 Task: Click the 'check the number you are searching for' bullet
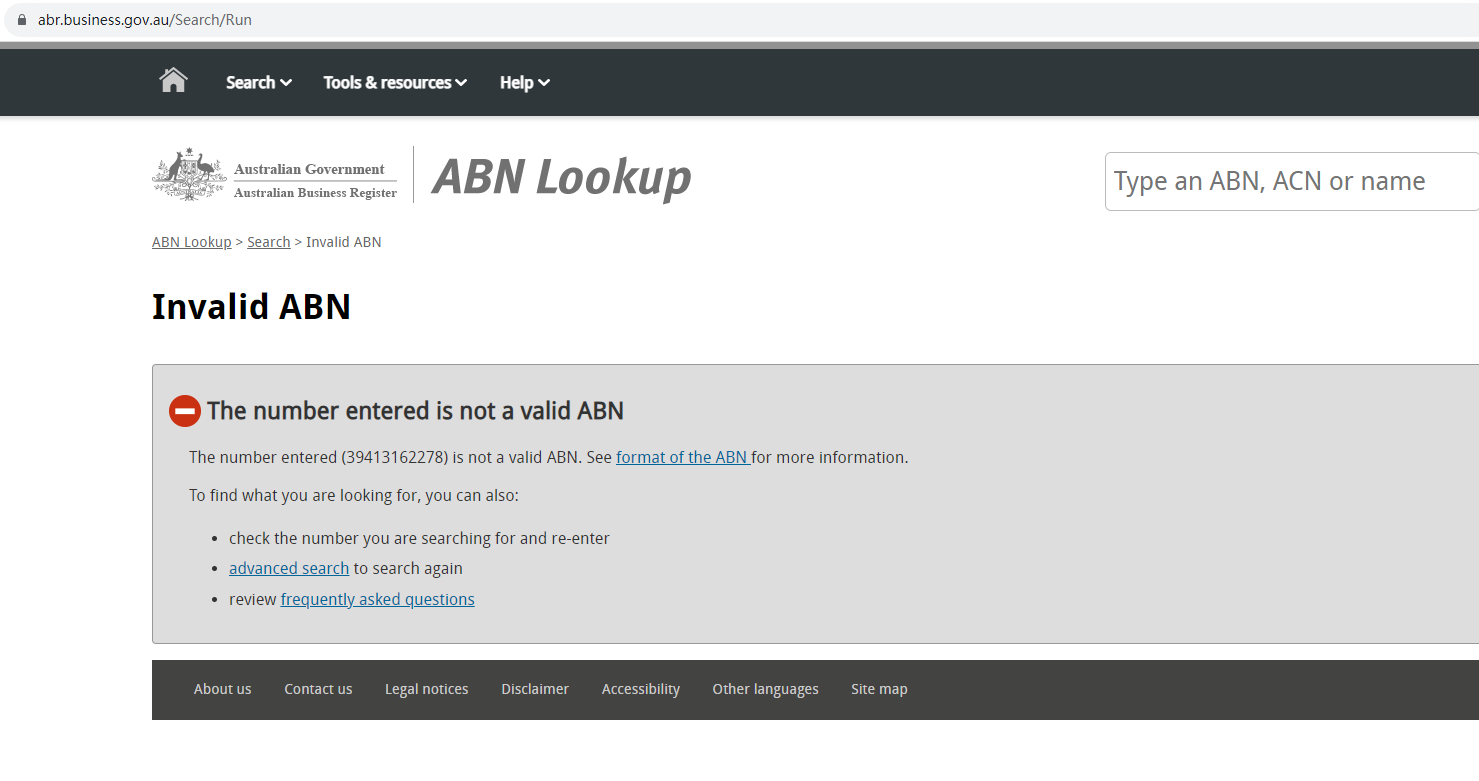(x=419, y=538)
